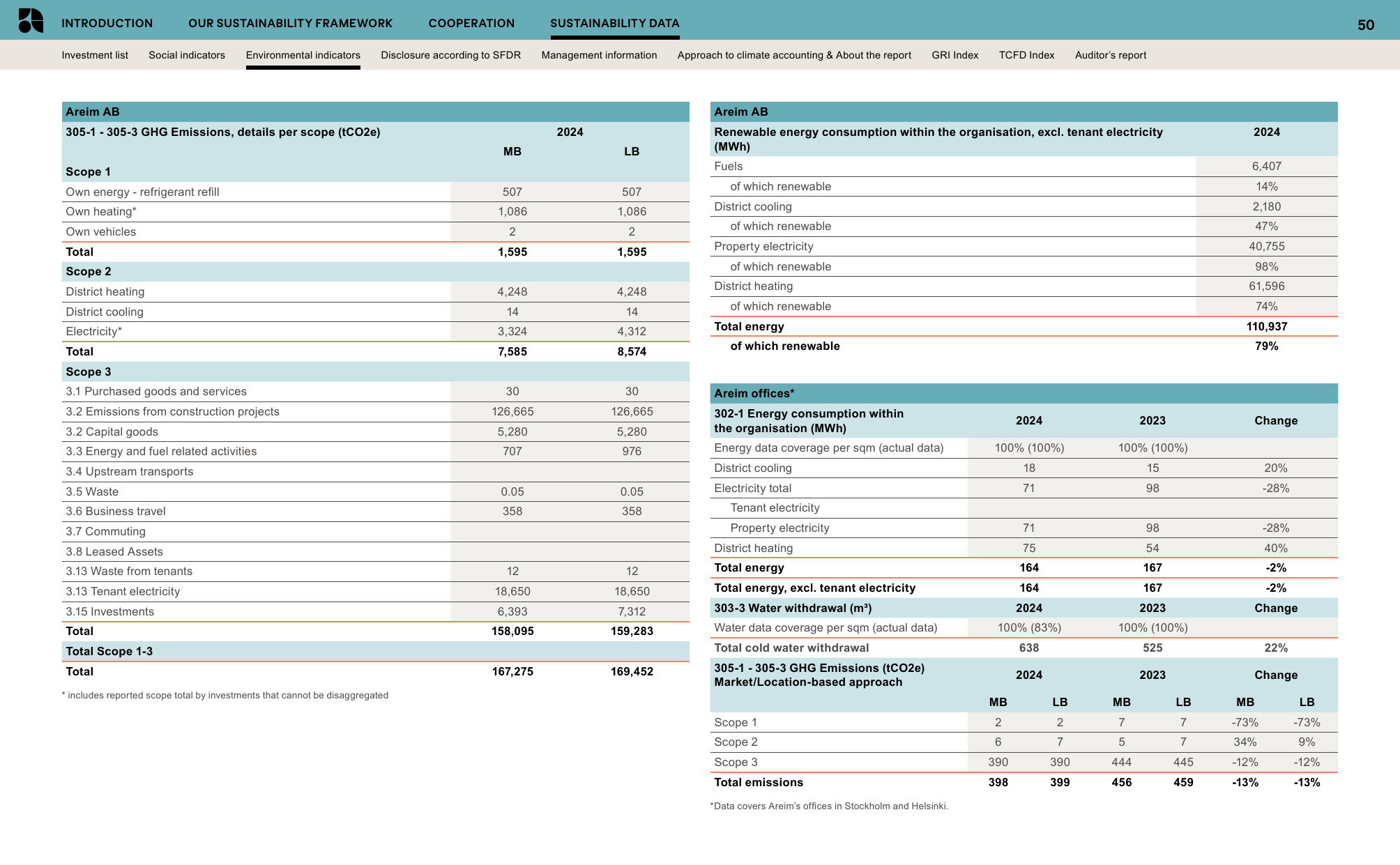This screenshot has height=865, width=1400.
Task: Click the disaggregated investments footnote
Action: (x=225, y=695)
